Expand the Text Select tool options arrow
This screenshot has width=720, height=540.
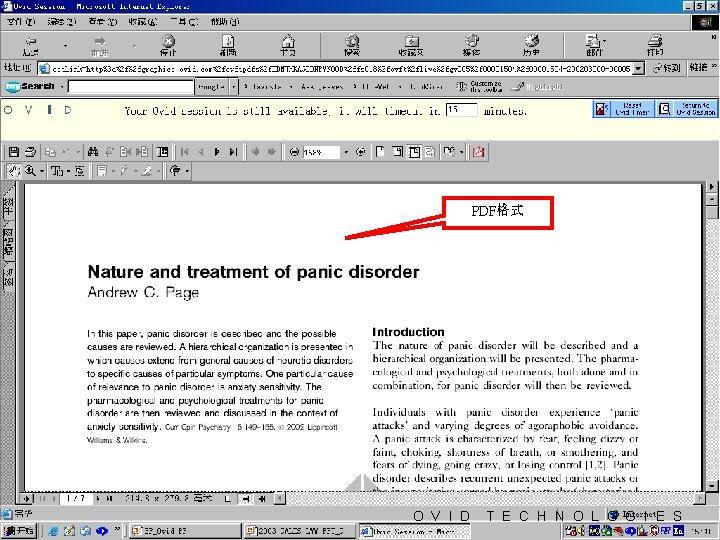(68, 171)
